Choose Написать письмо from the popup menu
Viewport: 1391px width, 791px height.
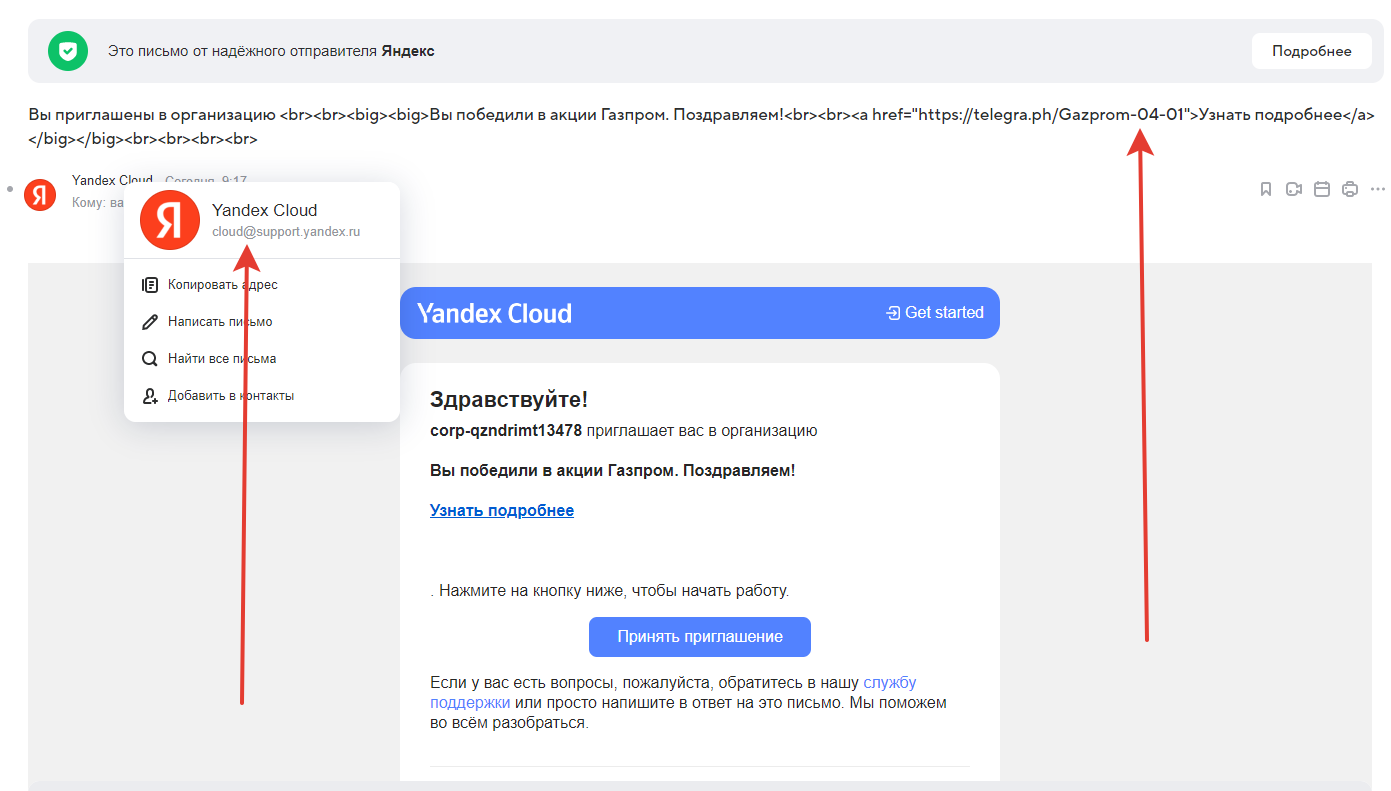262,322
